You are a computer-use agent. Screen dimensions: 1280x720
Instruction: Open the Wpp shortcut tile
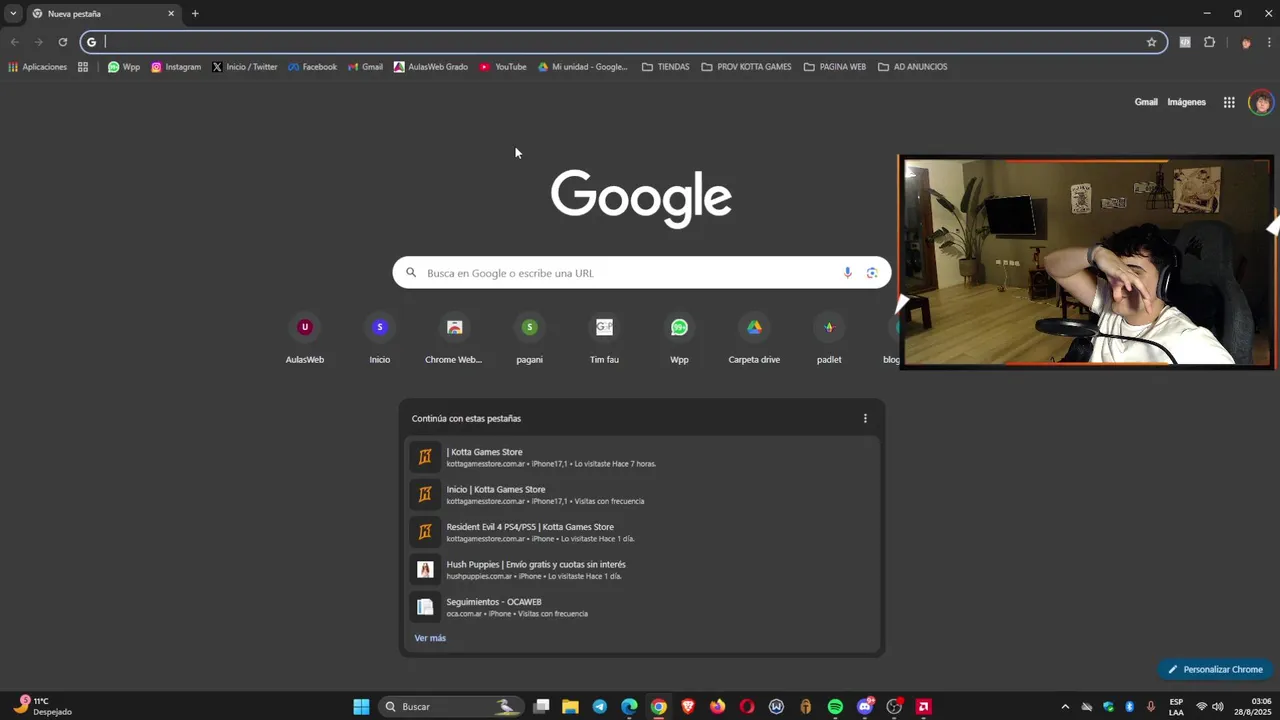pos(679,340)
